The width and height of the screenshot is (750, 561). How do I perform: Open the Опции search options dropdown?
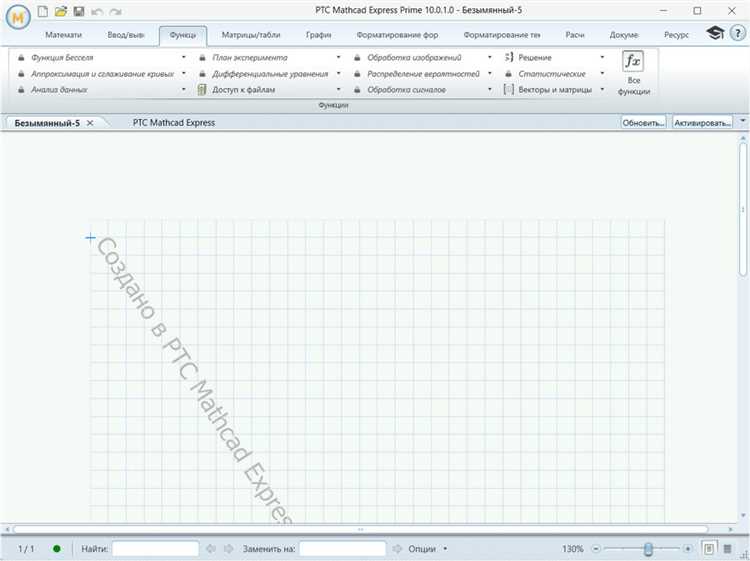tap(428, 549)
